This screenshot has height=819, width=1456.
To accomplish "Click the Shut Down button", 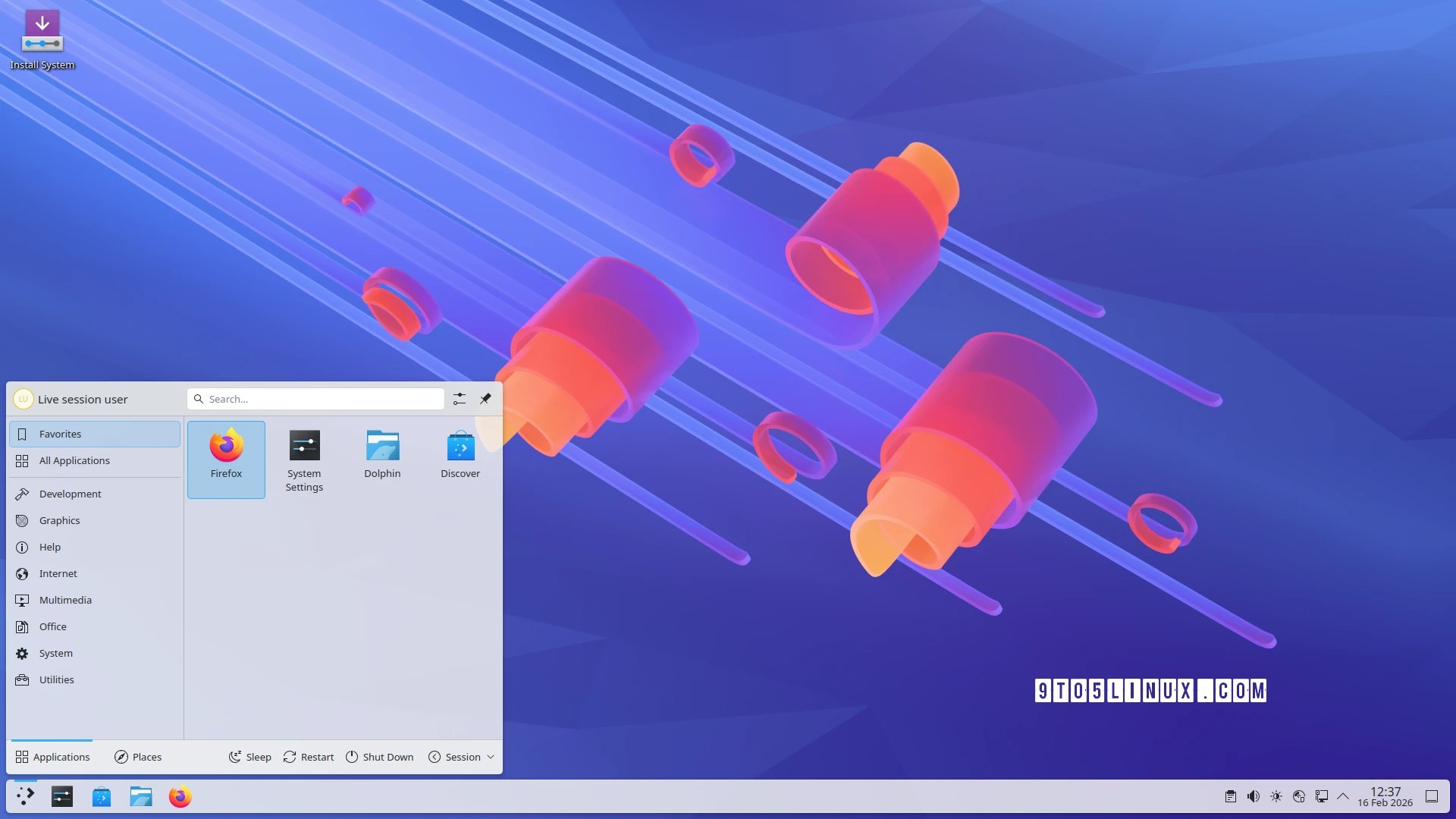I will (x=379, y=756).
